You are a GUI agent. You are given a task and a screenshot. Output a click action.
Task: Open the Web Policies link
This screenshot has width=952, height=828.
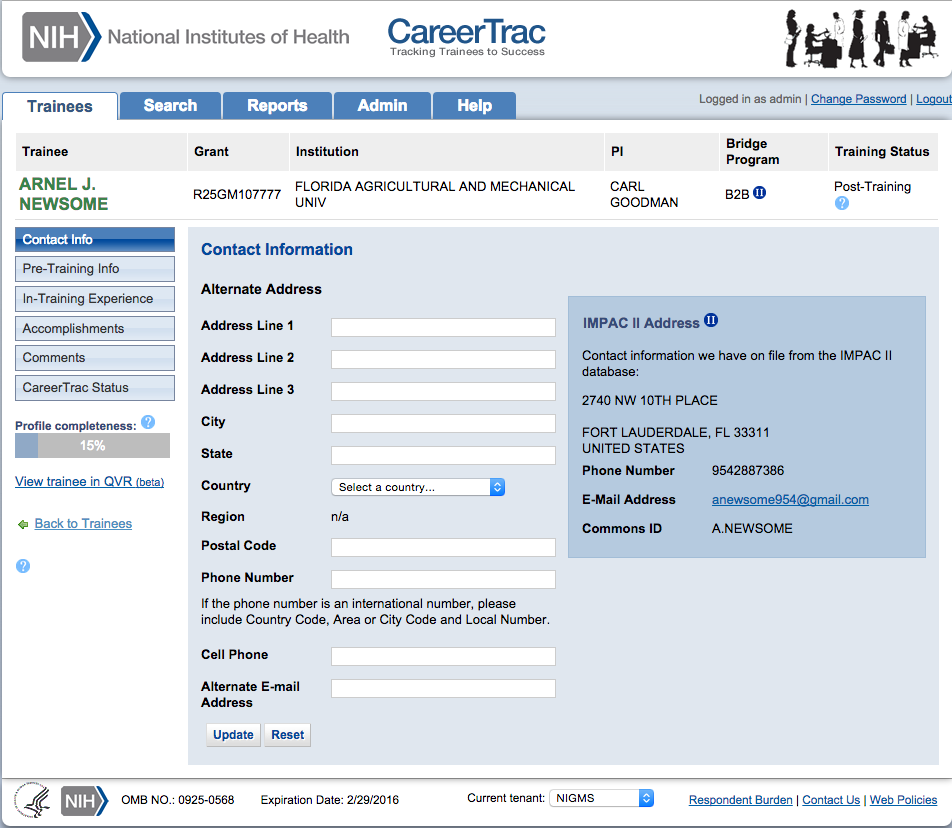tap(903, 799)
